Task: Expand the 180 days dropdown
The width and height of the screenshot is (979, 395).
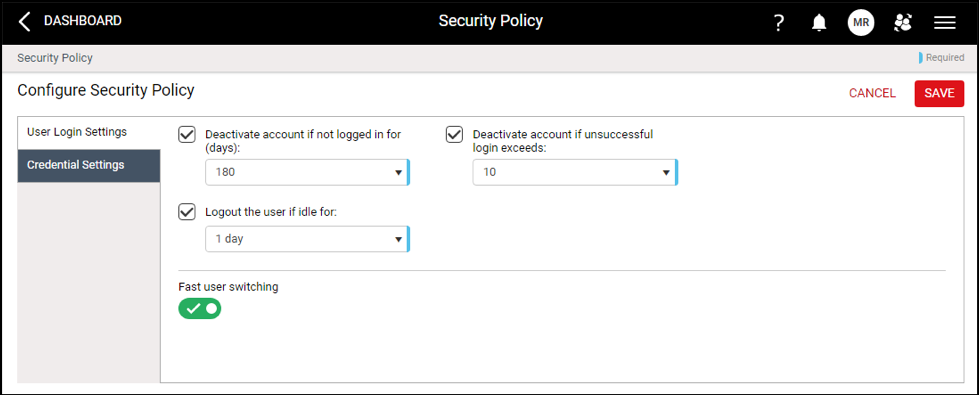Action: tap(307, 172)
